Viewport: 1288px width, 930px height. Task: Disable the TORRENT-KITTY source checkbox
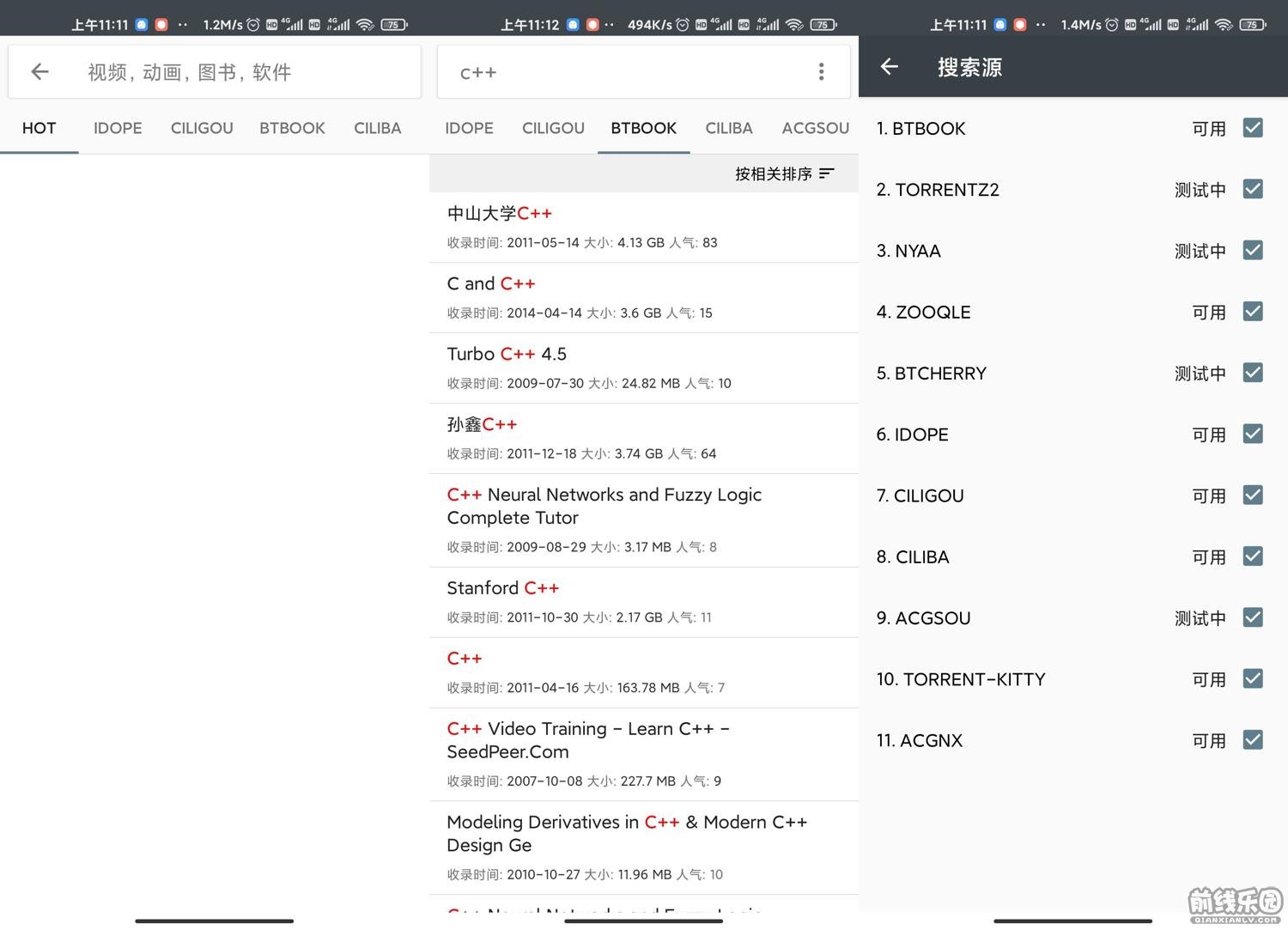(1253, 679)
